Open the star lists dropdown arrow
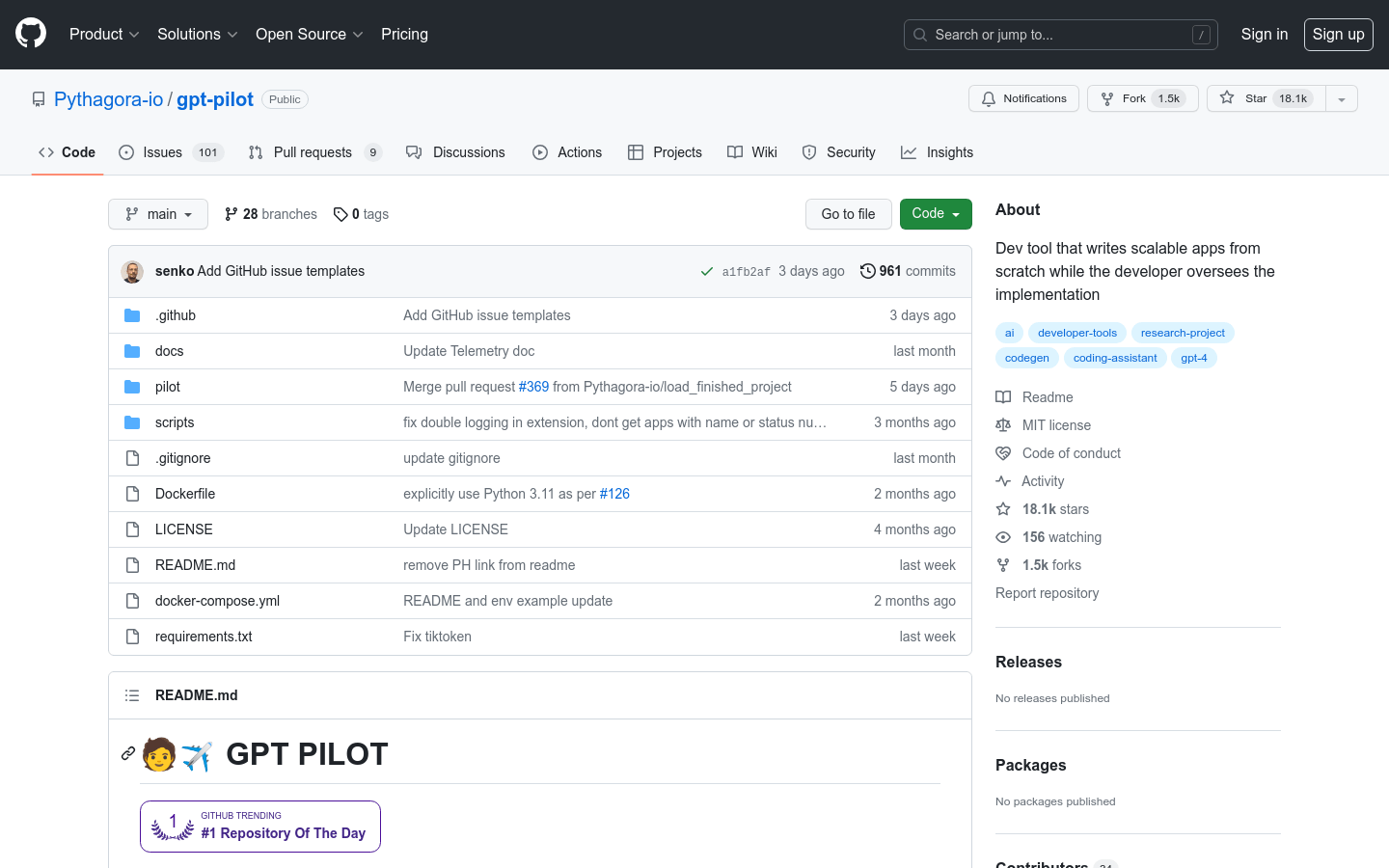The width and height of the screenshot is (1389, 868). [1342, 98]
